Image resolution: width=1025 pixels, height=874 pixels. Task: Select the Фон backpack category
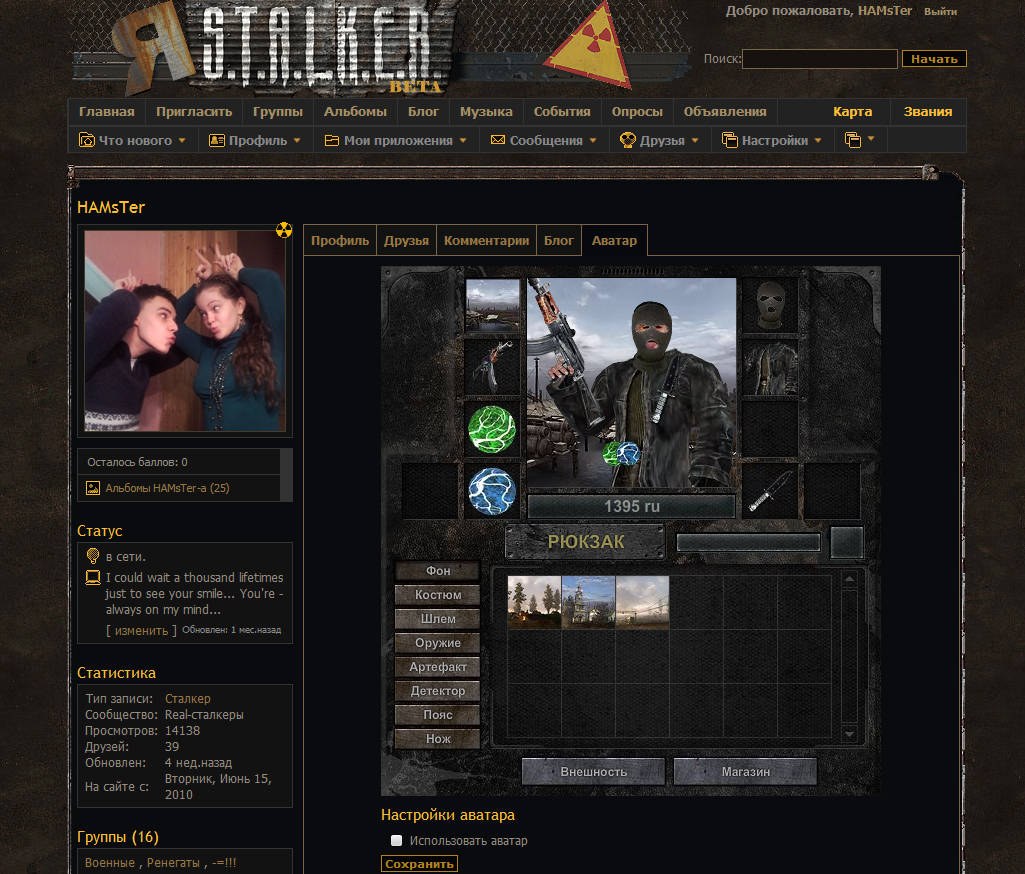438,571
